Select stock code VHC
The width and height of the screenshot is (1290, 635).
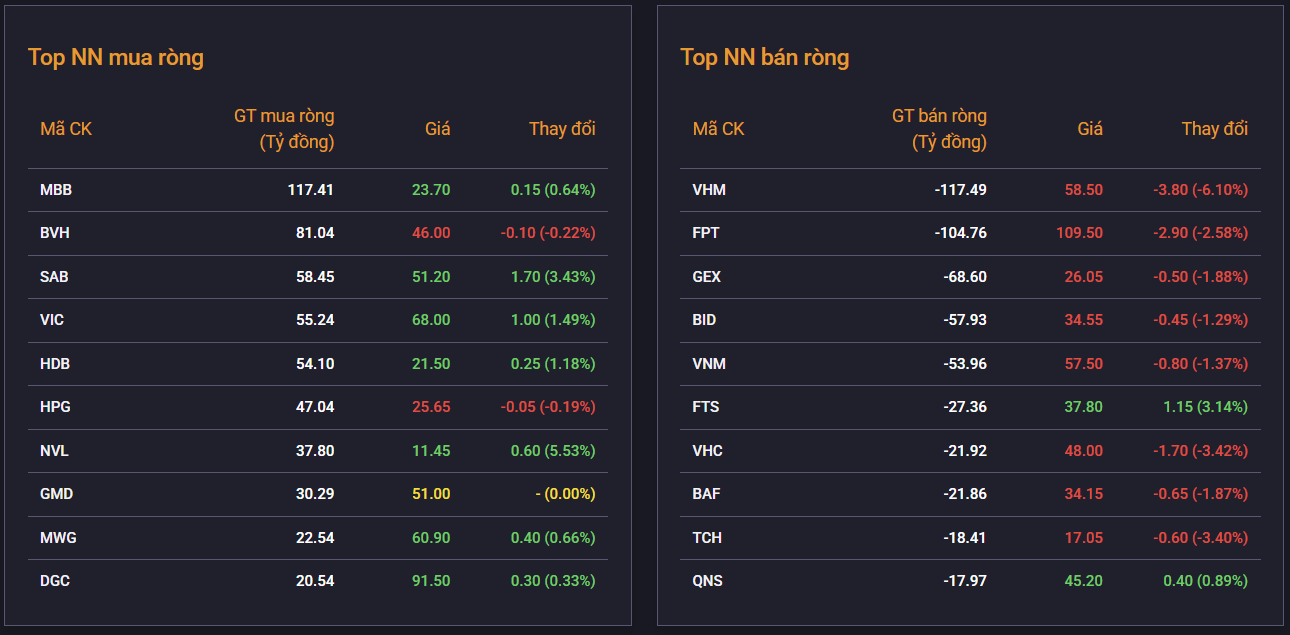pyautogui.click(x=707, y=450)
